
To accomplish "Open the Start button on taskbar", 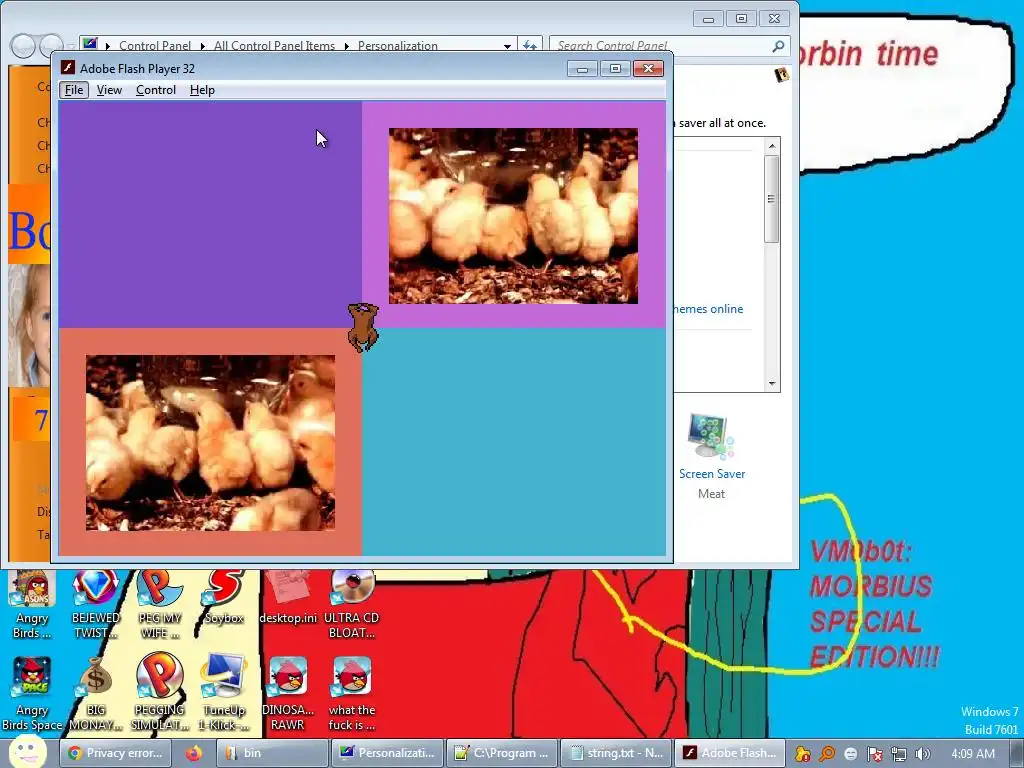I will [27, 753].
